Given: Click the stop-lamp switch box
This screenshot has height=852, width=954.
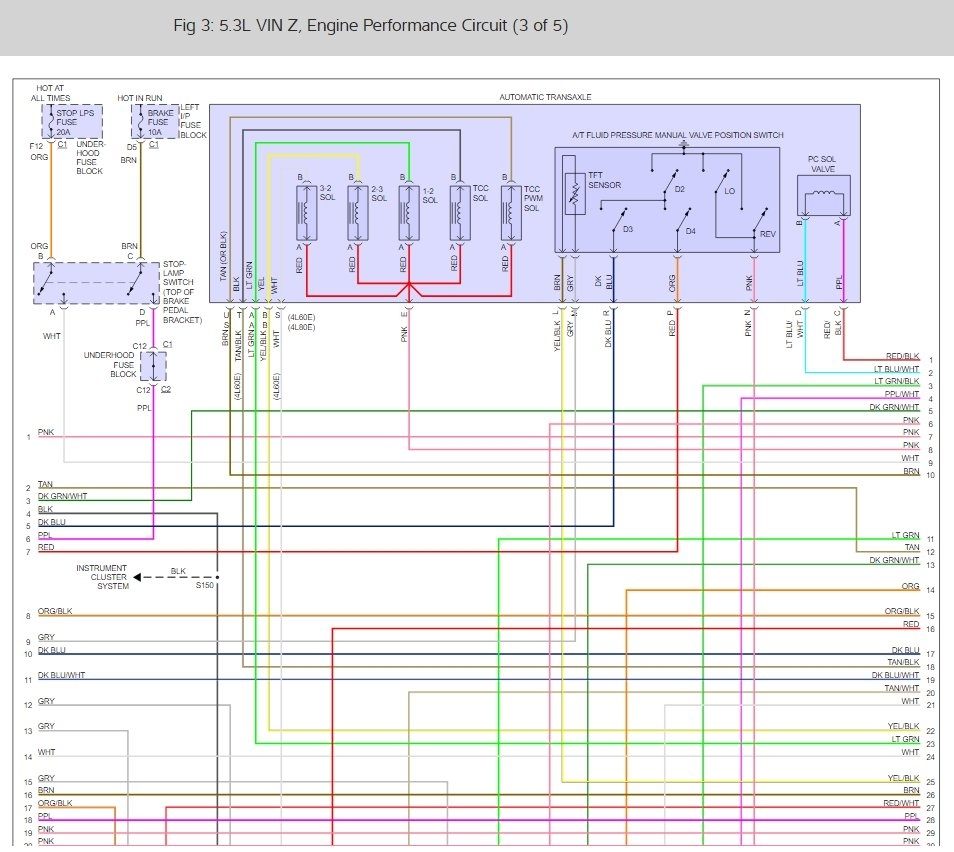Looking at the screenshot, I should coord(99,284).
